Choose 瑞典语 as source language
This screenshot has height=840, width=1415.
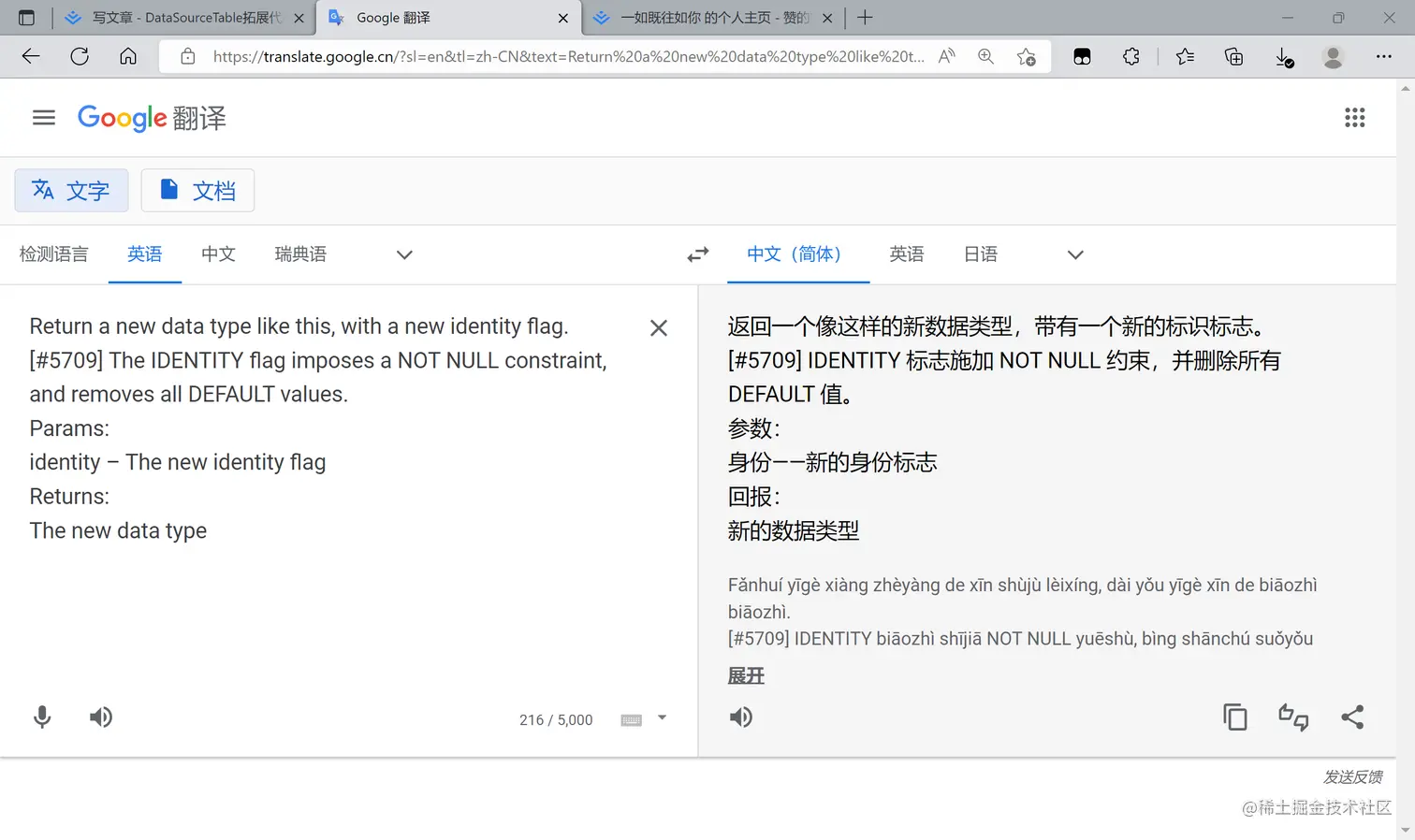point(300,254)
